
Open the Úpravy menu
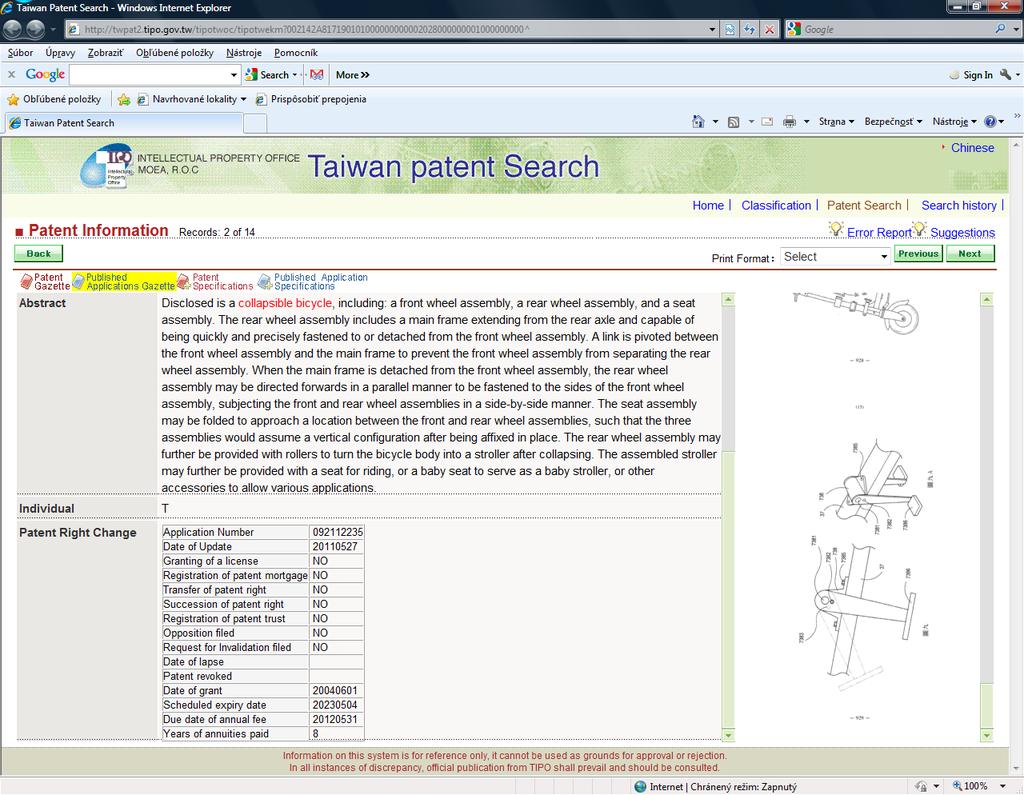(x=60, y=53)
